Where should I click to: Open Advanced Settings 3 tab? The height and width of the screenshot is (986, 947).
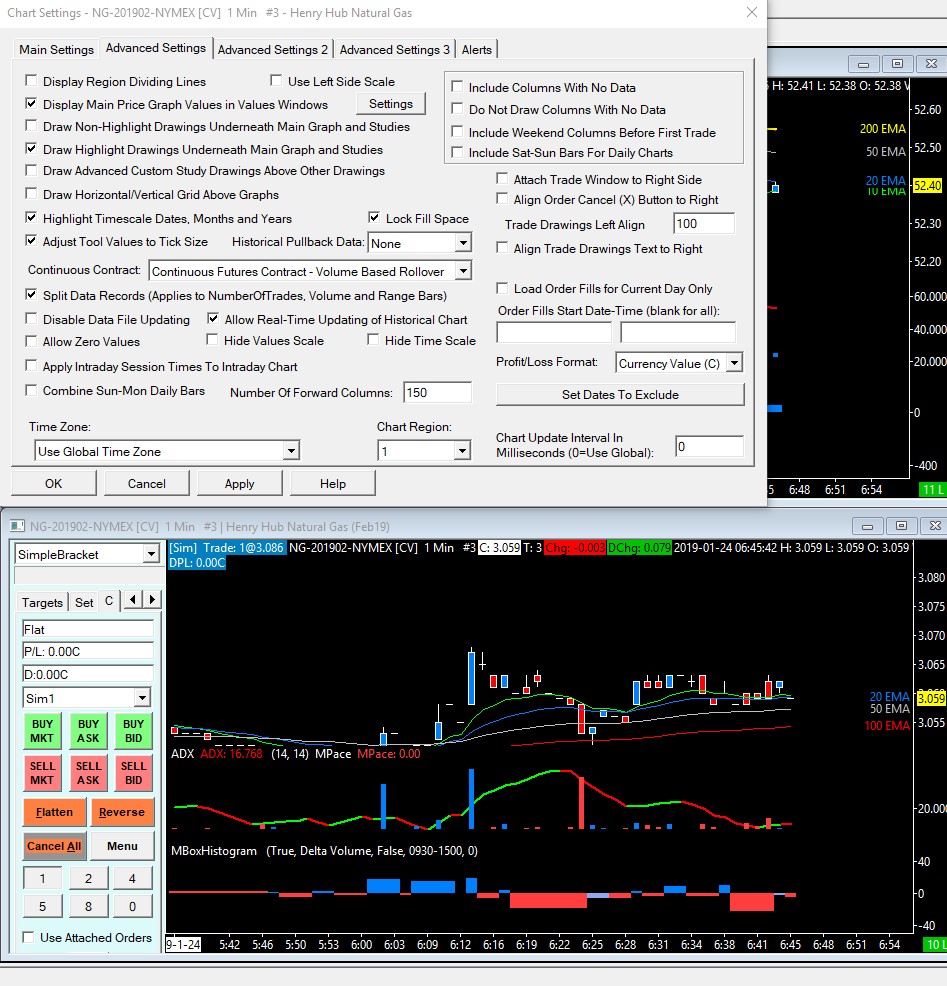394,50
